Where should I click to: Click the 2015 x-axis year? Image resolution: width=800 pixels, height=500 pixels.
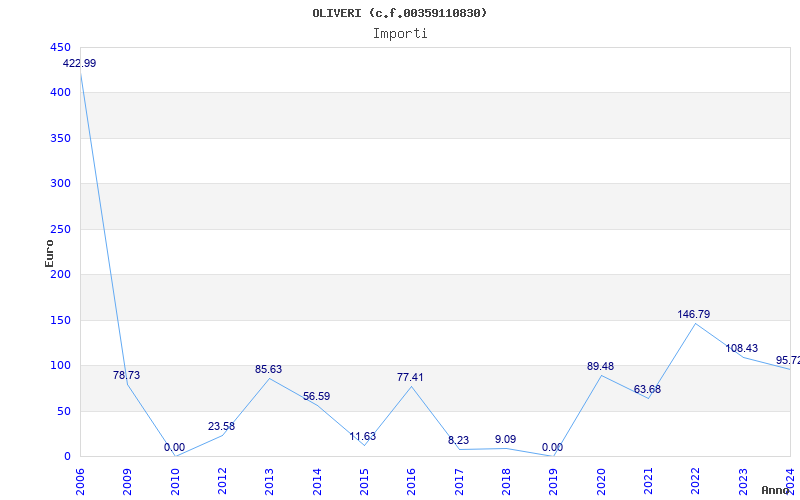click(x=364, y=481)
